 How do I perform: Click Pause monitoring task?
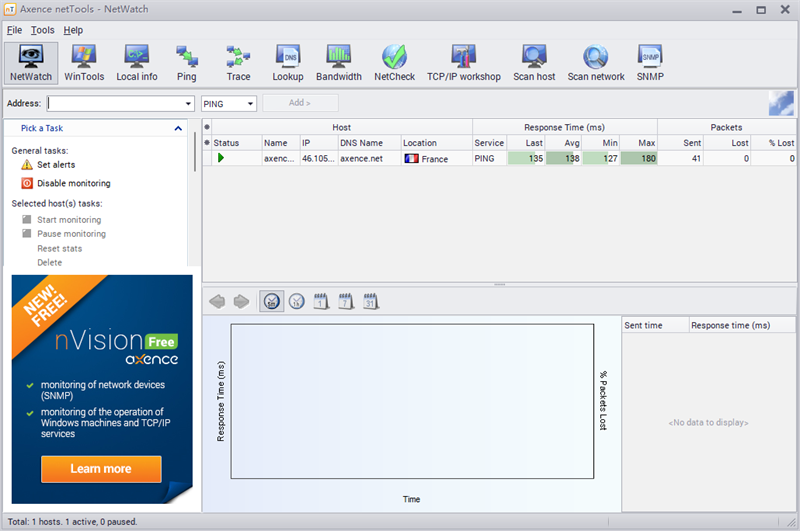pyautogui.click(x=71, y=234)
